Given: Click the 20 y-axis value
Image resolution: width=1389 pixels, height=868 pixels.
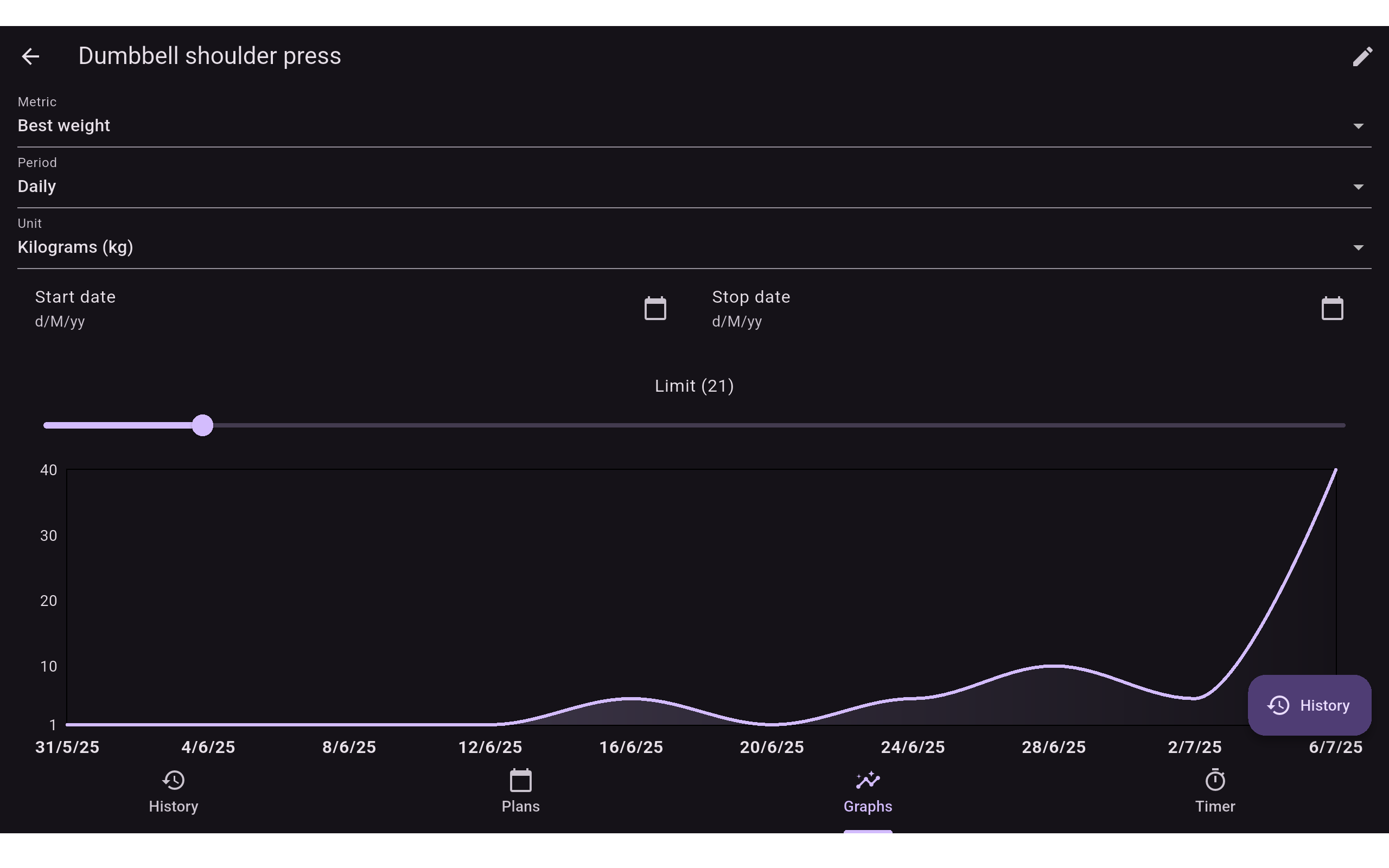Looking at the screenshot, I should click(49, 601).
